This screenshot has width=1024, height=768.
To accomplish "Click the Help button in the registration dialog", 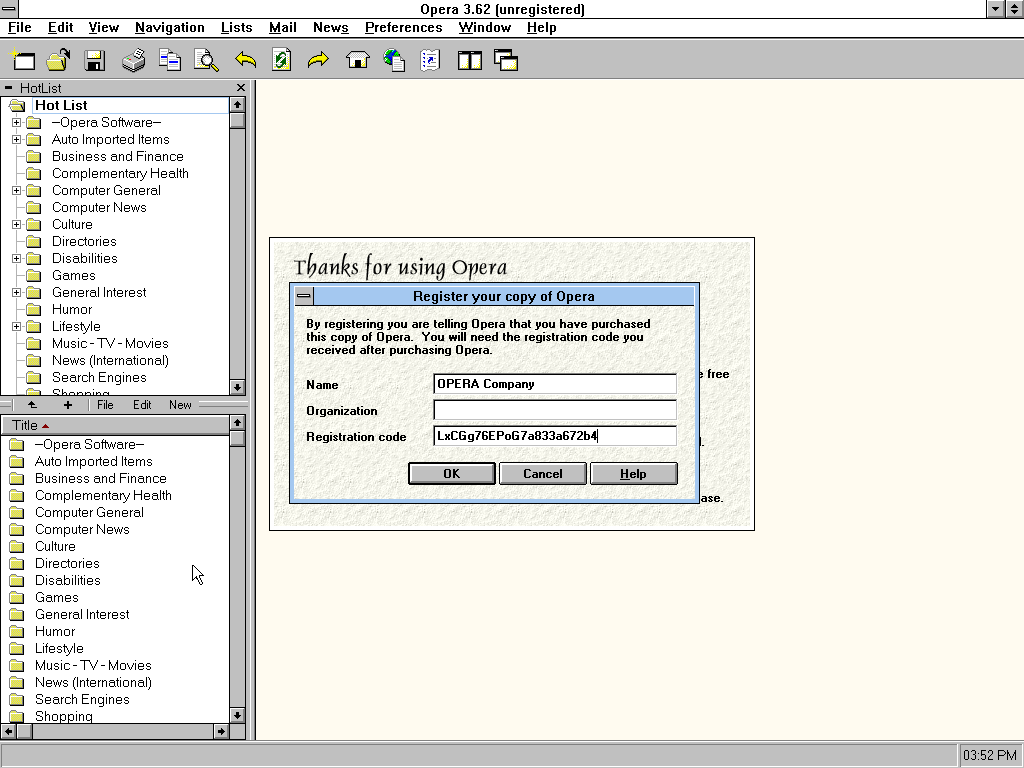I will click(x=633, y=473).
